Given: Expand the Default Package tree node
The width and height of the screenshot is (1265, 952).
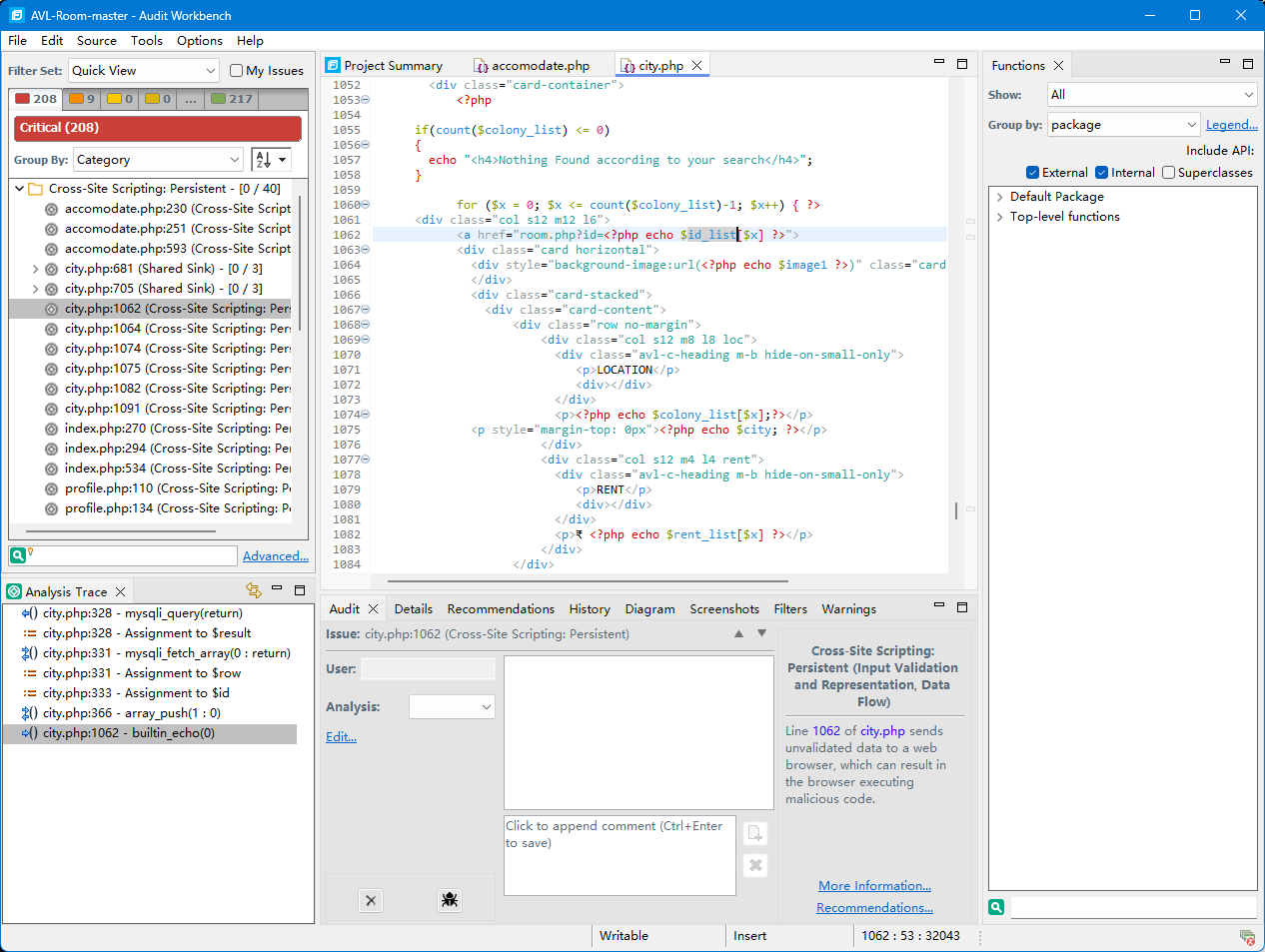Looking at the screenshot, I should (x=999, y=197).
